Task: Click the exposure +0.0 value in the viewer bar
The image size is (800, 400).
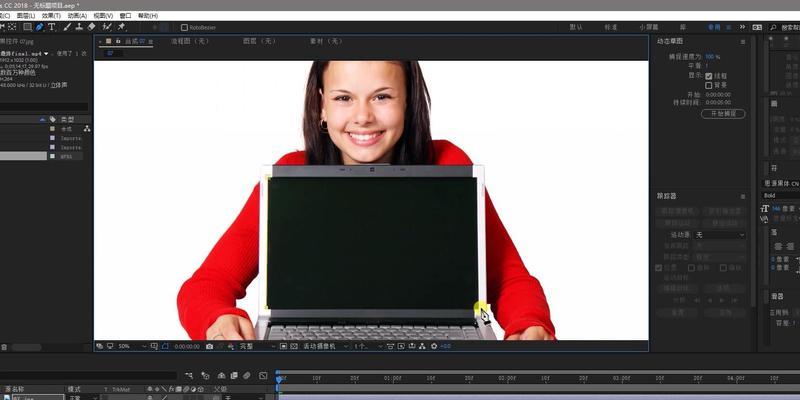Action: (x=445, y=346)
